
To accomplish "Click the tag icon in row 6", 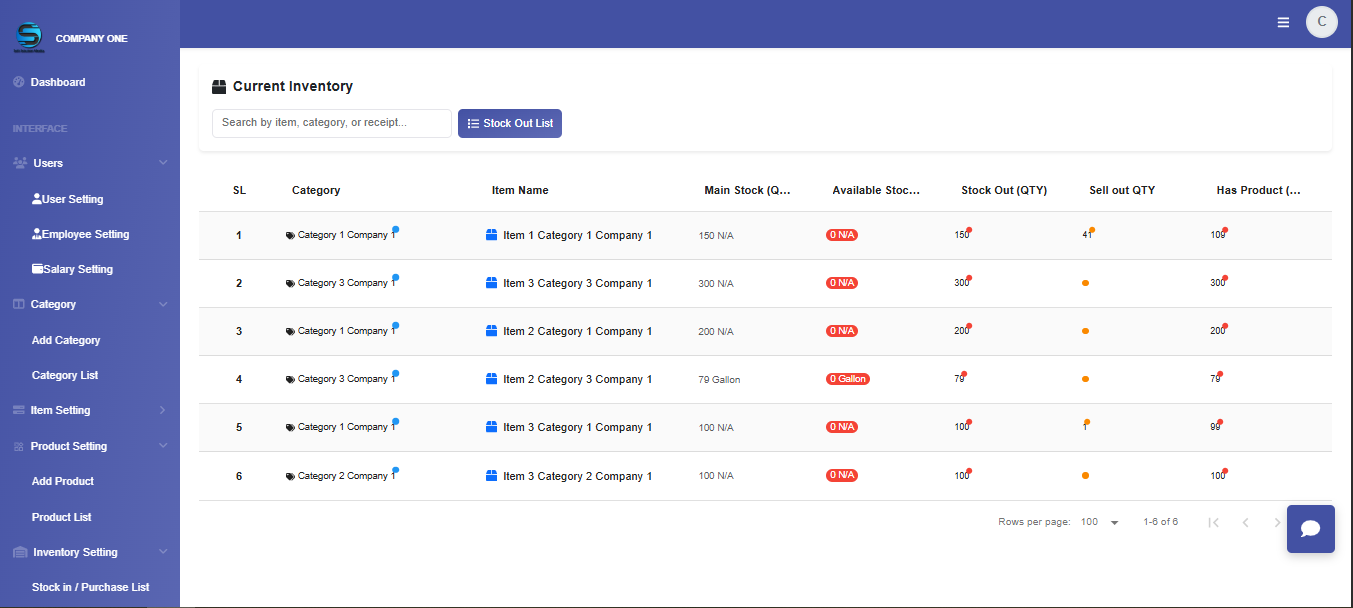I will (x=290, y=477).
